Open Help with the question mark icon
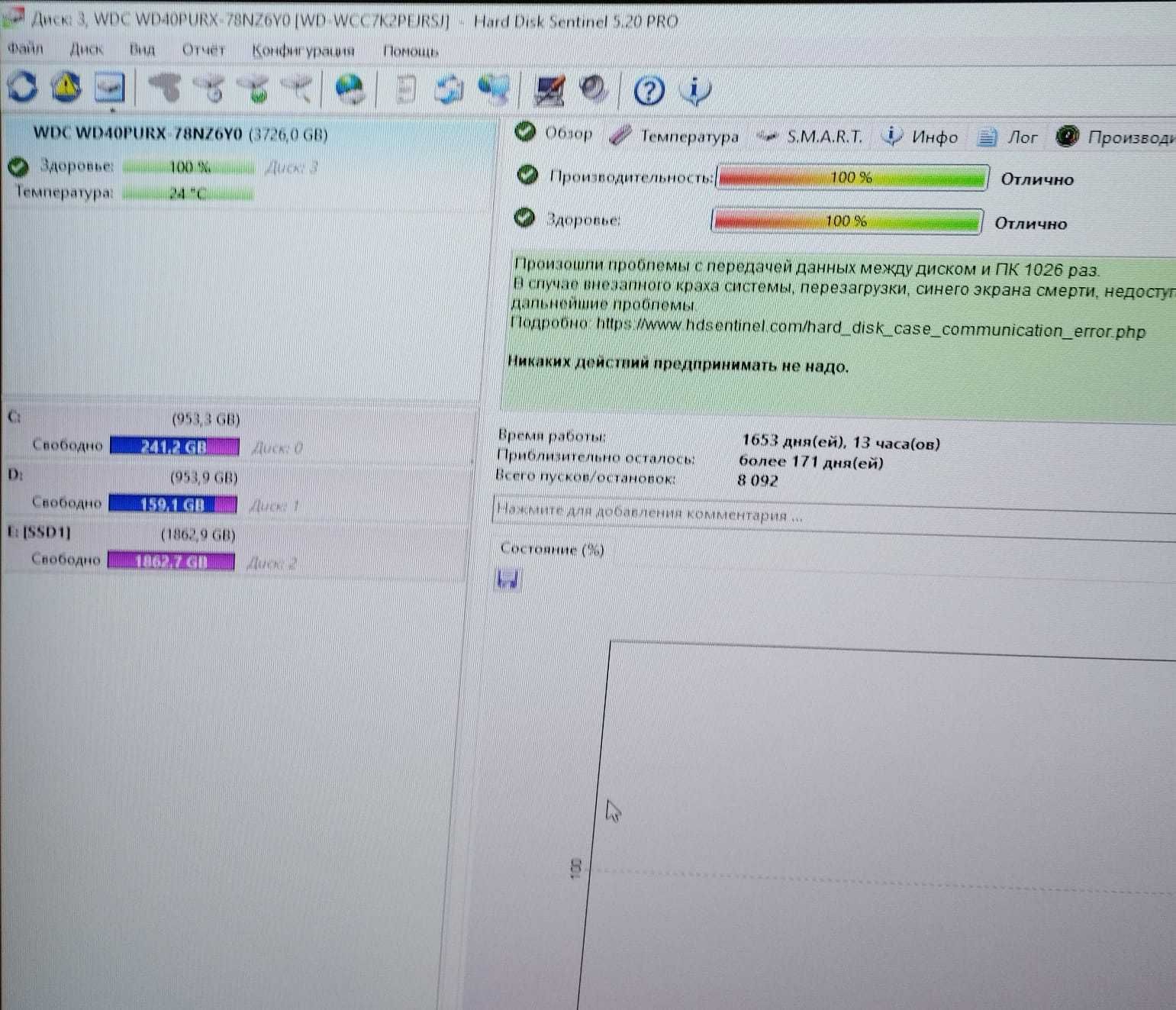Screen dimensions: 1176x1010 [x=649, y=91]
